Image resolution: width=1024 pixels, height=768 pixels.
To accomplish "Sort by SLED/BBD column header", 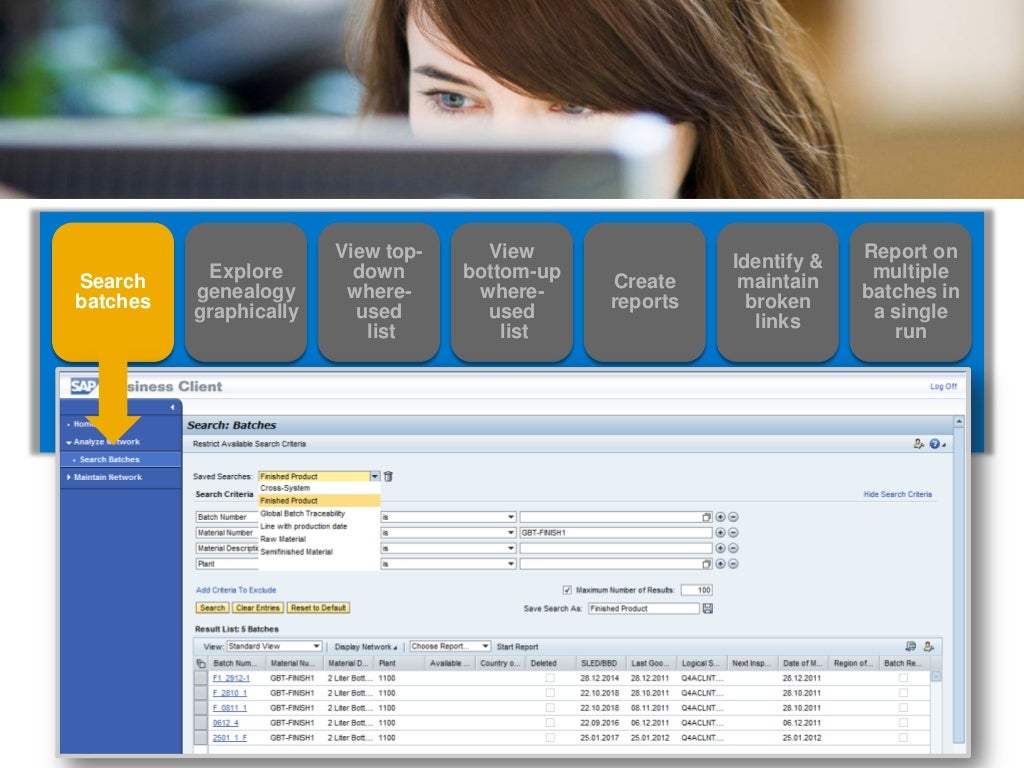I will (599, 663).
